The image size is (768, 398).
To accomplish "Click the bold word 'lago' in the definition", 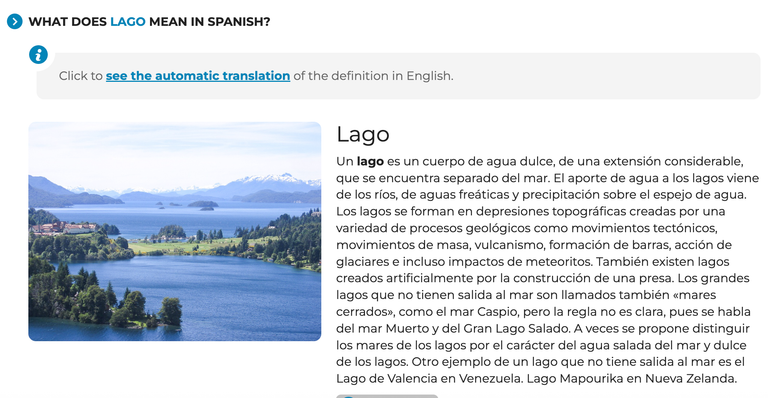I will coord(370,162).
